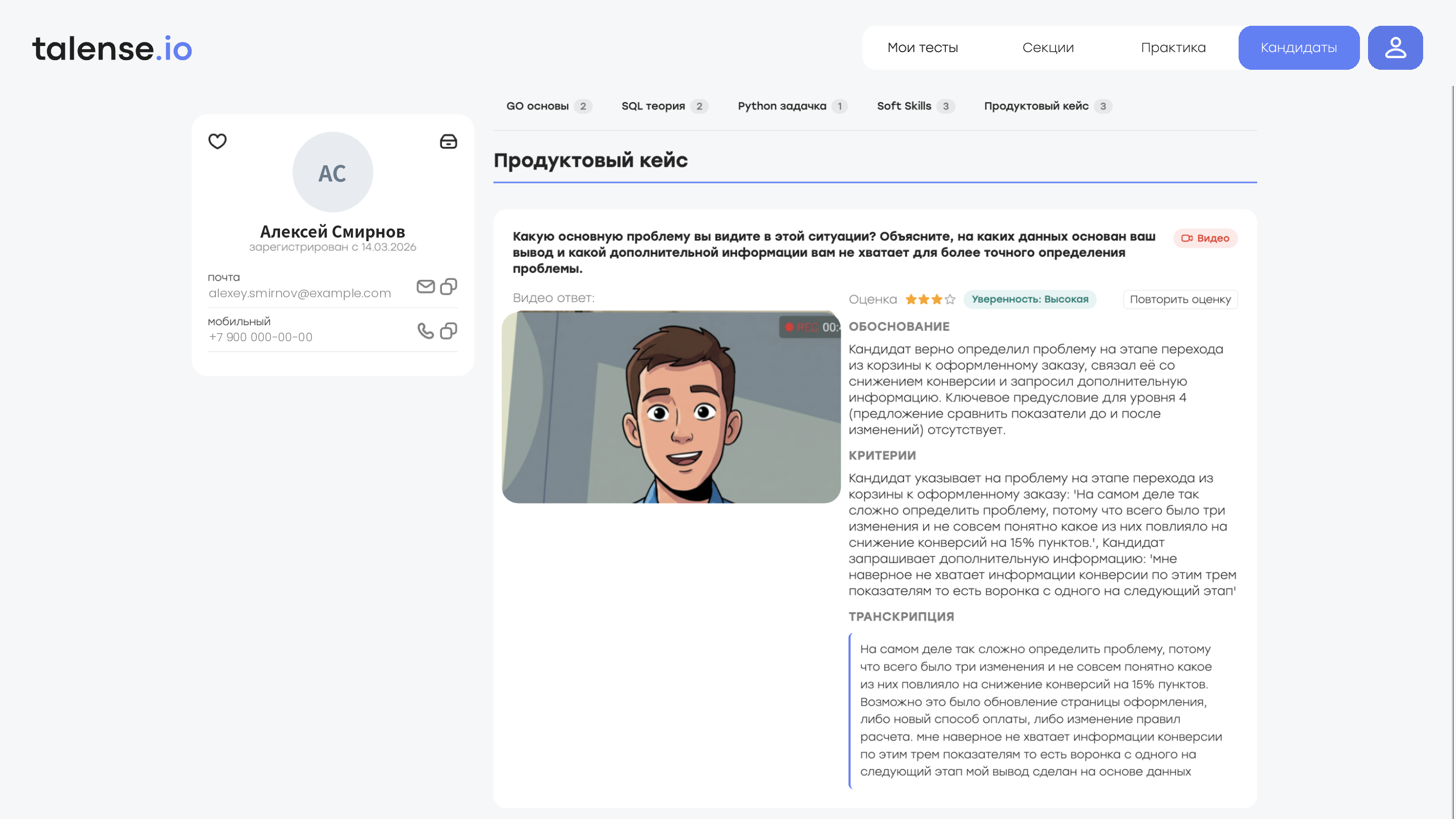Switch to the GO основы tab
Viewport: 1456px width, 819px height.
click(549, 106)
